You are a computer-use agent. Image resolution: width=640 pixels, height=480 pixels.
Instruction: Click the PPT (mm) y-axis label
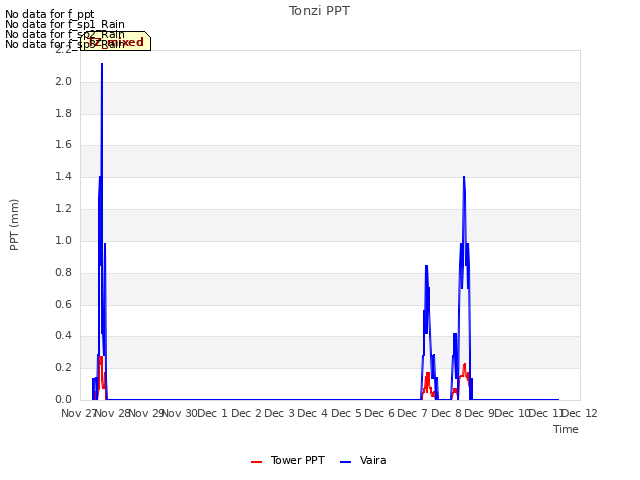pos(14,225)
